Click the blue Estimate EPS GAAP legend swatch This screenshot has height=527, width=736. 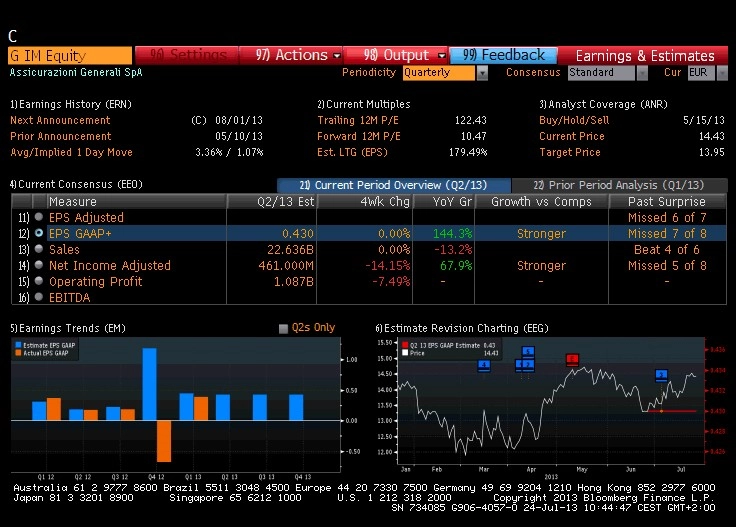pos(18,345)
